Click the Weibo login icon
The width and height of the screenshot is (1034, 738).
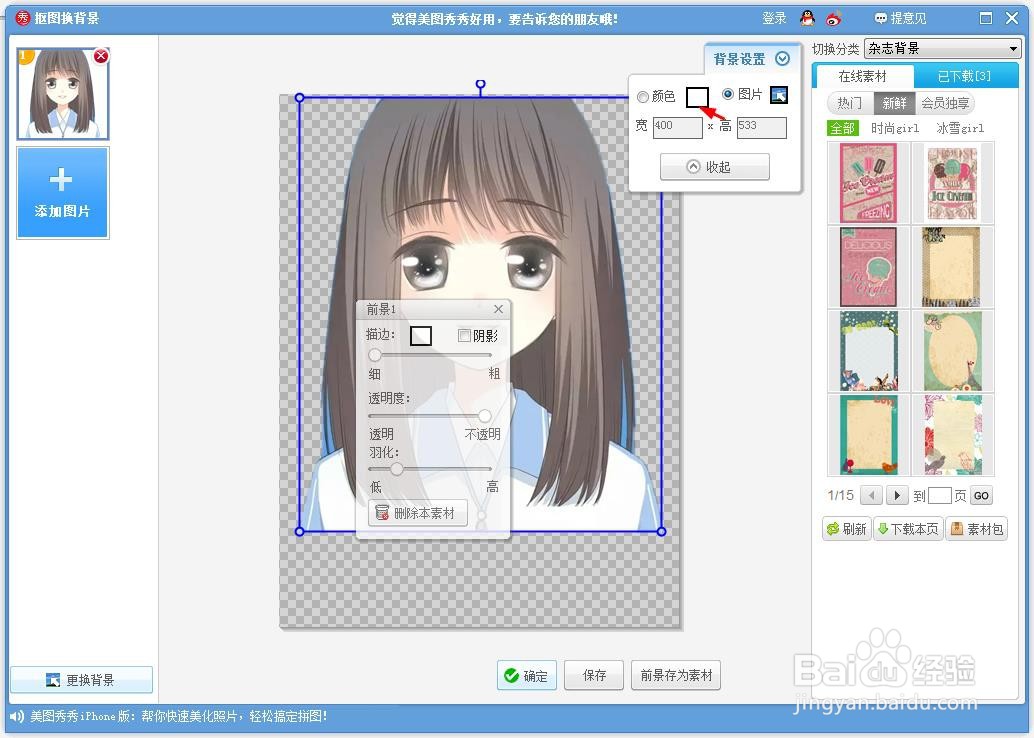click(x=834, y=18)
